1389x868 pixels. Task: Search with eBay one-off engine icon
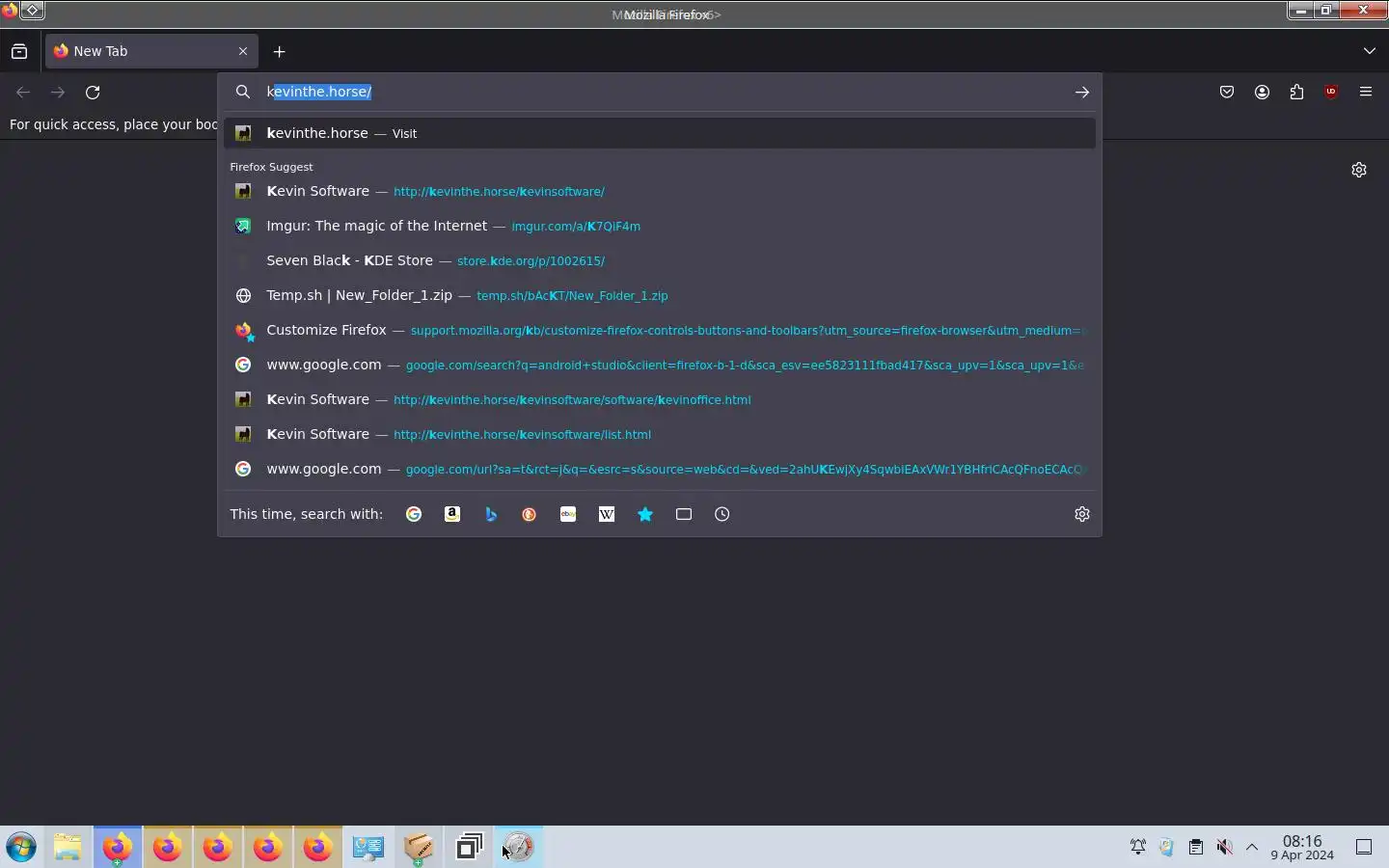click(x=568, y=514)
